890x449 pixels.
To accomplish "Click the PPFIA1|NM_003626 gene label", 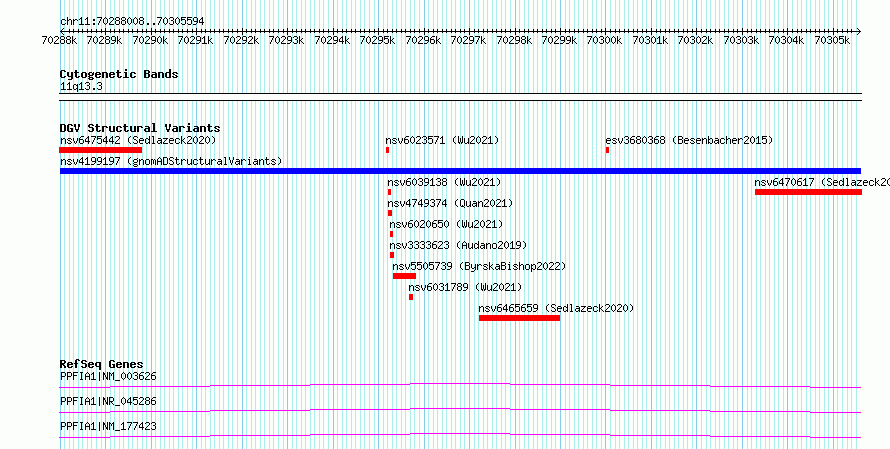I will pyautogui.click(x=108, y=376).
